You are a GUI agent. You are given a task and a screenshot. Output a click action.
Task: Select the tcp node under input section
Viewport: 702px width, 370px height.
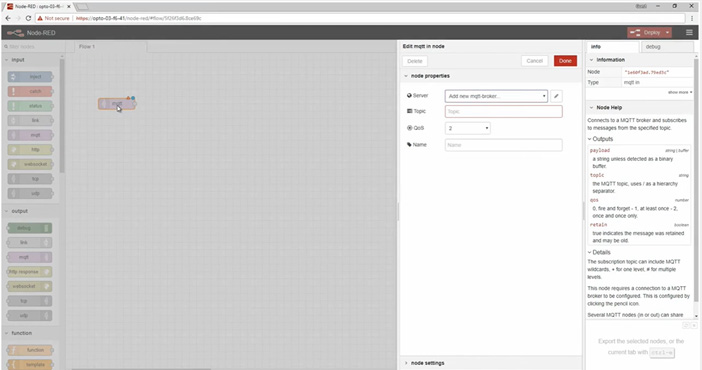point(30,179)
